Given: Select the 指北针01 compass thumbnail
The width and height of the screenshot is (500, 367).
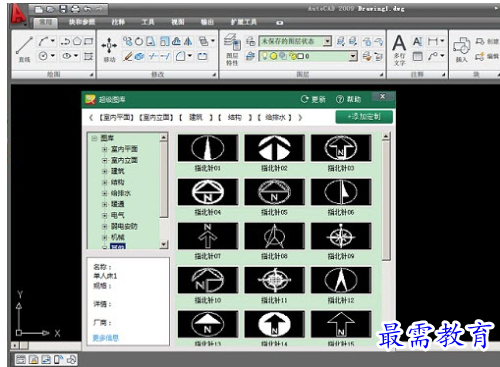Looking at the screenshot, I should [208, 148].
